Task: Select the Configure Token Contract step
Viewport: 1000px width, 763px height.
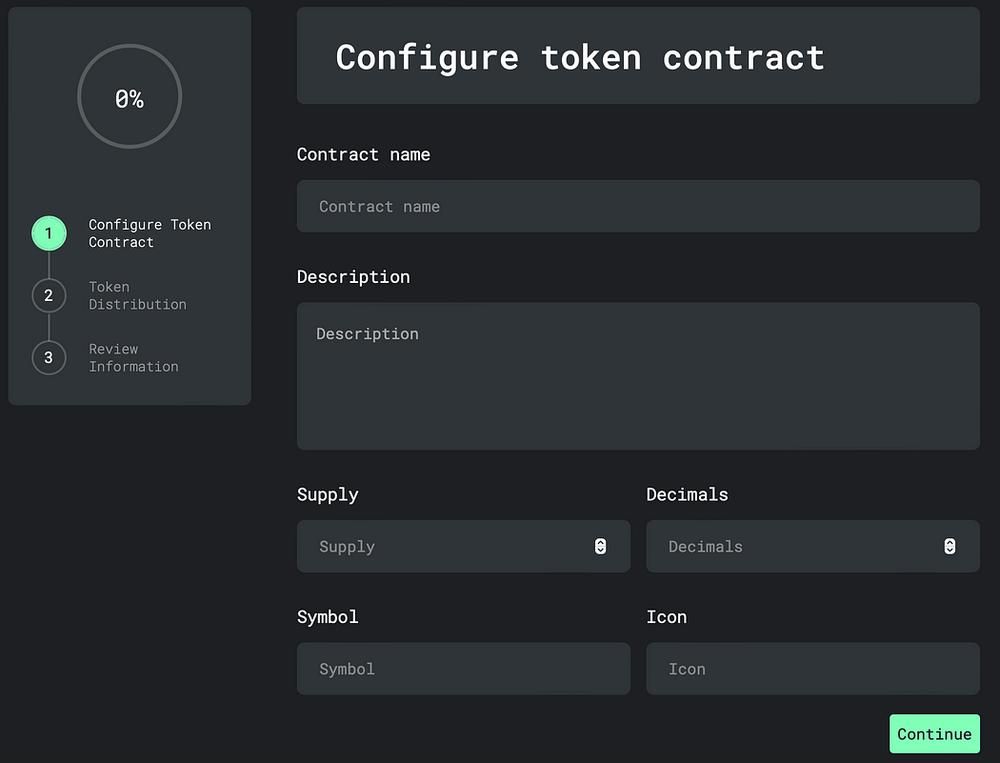Action: pos(49,233)
